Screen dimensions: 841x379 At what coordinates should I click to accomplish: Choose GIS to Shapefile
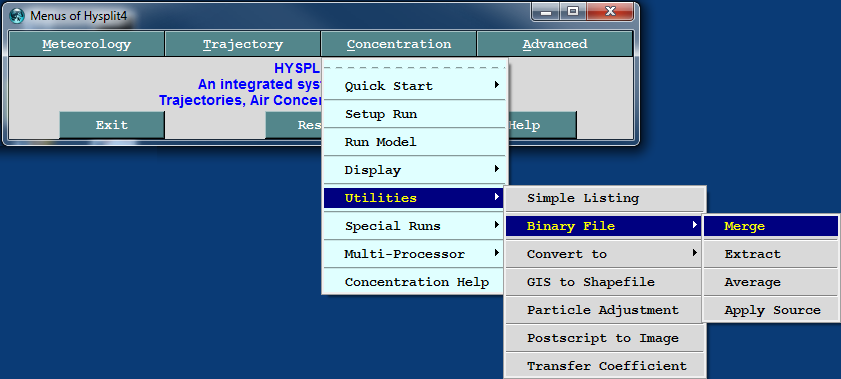(x=604, y=281)
